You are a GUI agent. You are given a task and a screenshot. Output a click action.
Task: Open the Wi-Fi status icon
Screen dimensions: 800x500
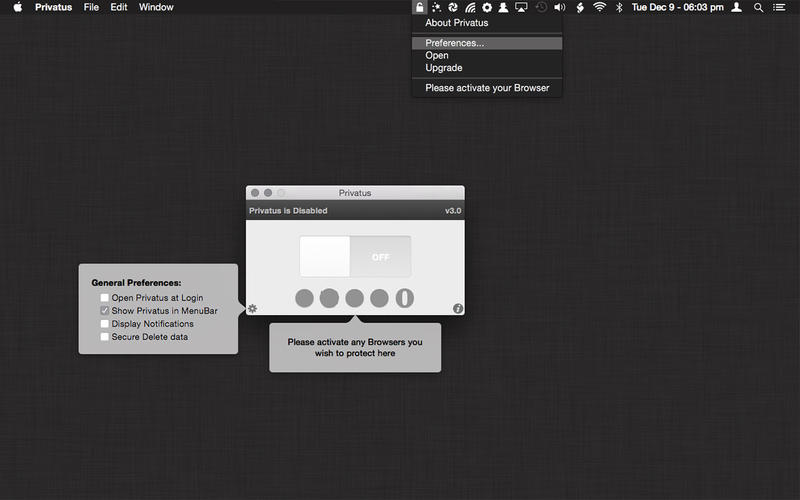click(x=599, y=7)
